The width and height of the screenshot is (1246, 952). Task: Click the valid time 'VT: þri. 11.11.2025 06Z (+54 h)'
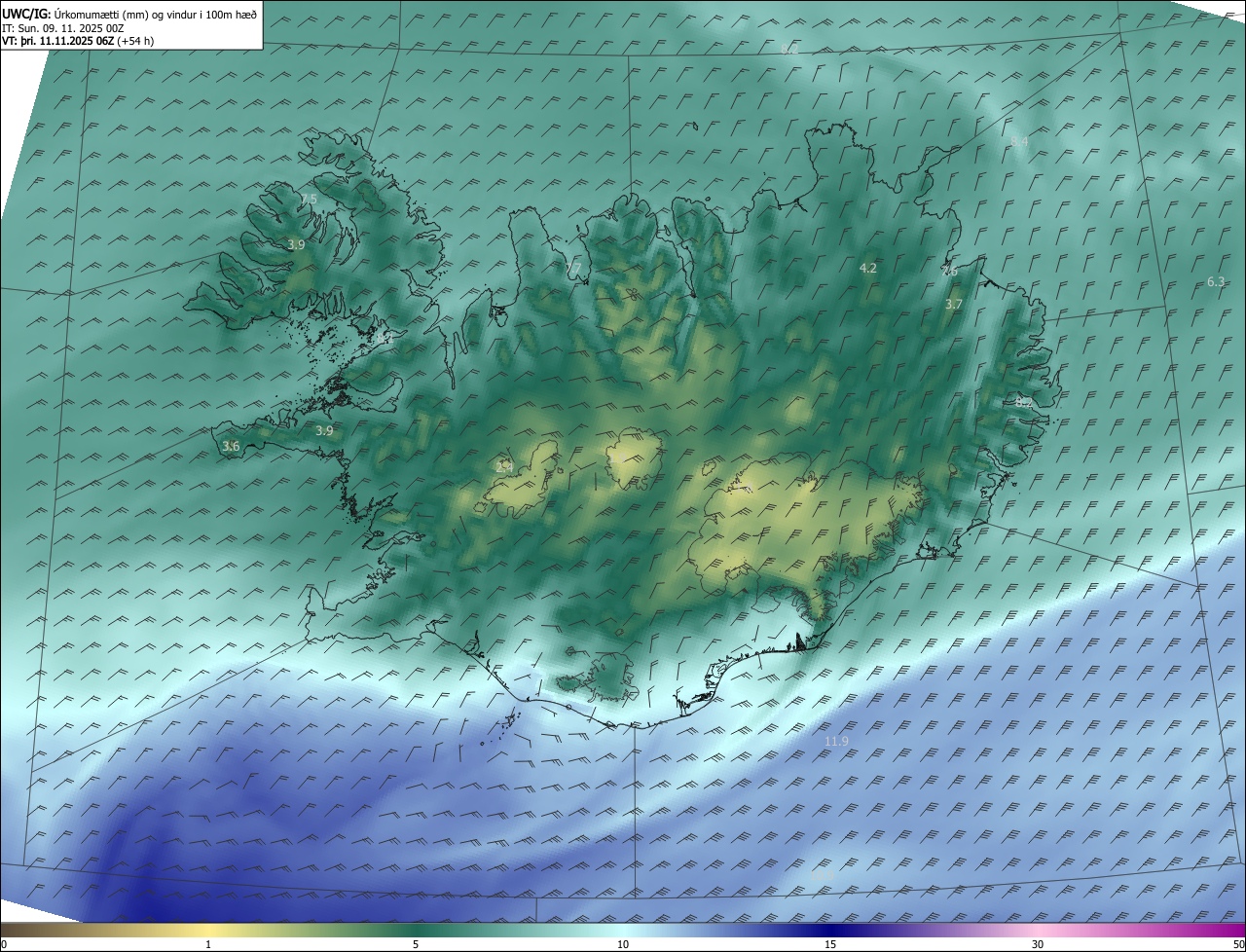click(77, 41)
